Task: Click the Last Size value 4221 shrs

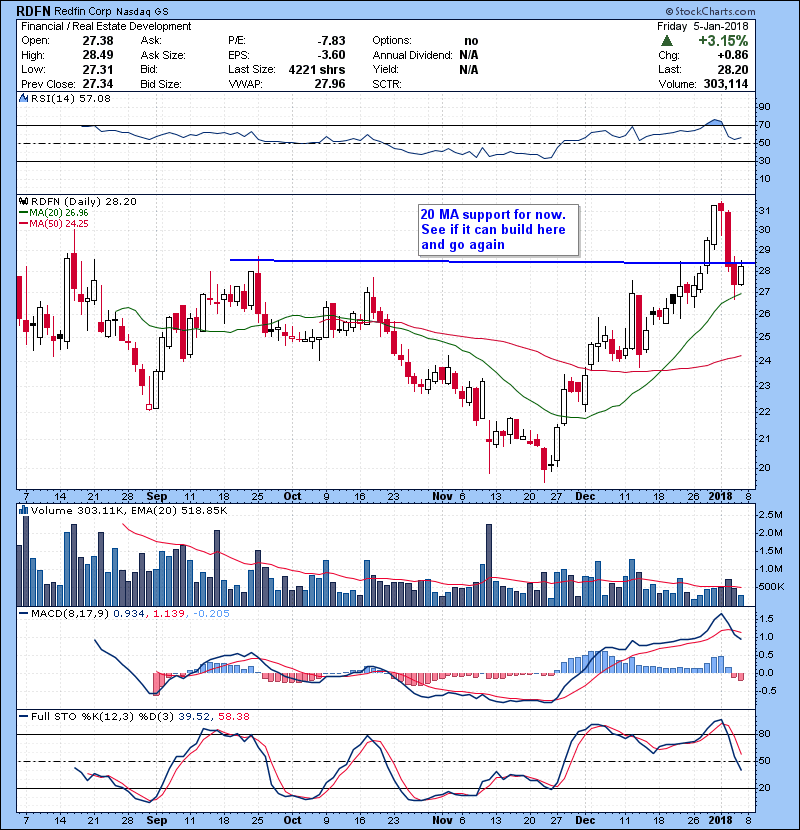Action: coord(317,69)
